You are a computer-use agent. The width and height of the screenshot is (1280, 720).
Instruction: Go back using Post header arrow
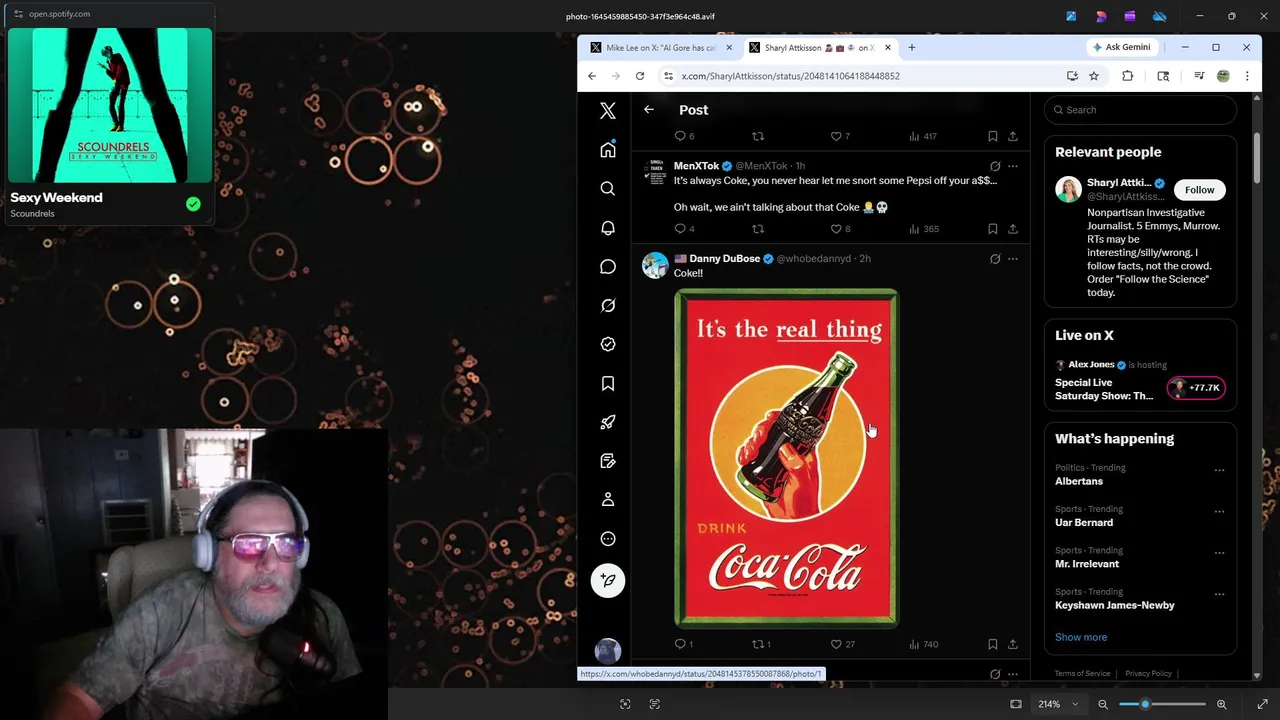(x=649, y=110)
